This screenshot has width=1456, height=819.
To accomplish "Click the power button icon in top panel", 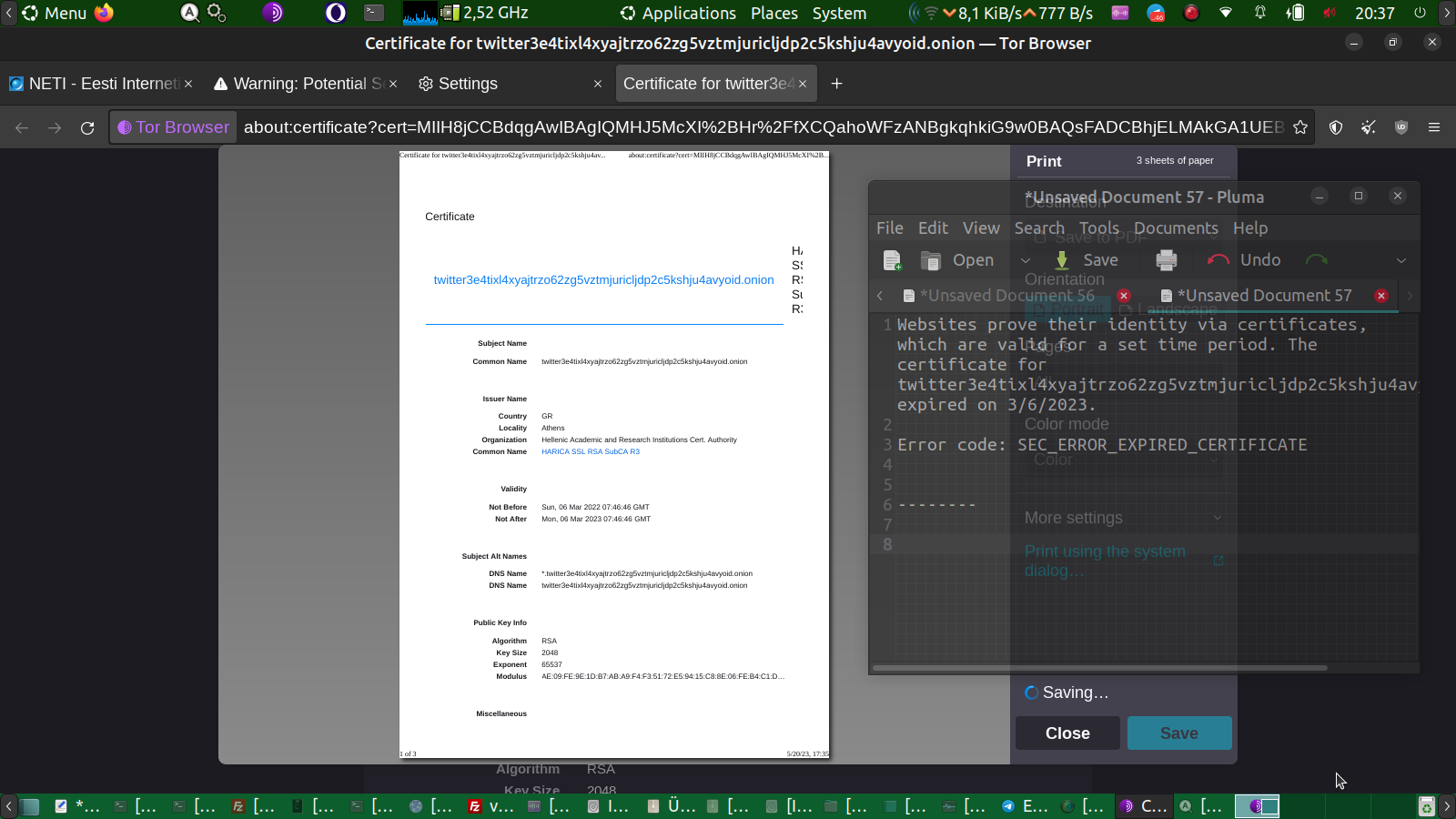I will coord(1420,13).
